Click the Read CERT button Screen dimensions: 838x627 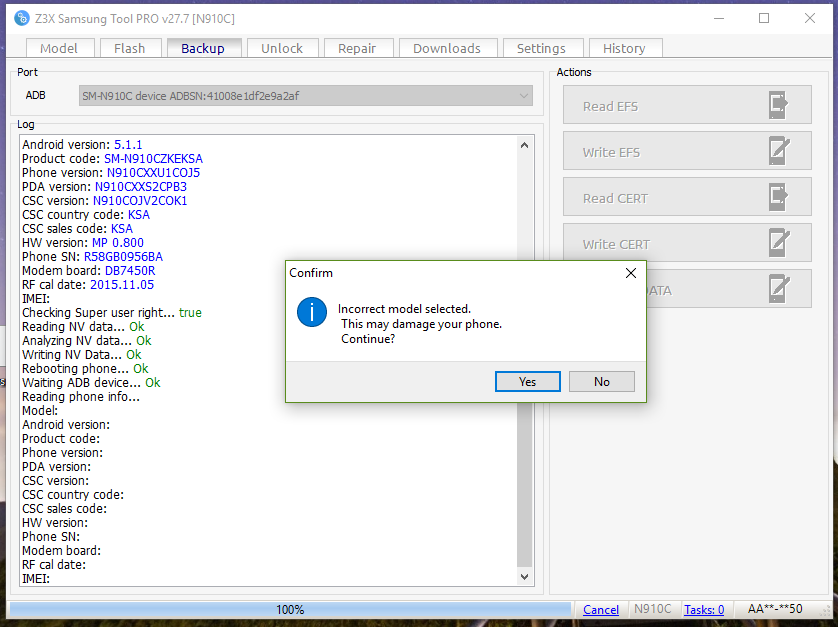tap(687, 197)
